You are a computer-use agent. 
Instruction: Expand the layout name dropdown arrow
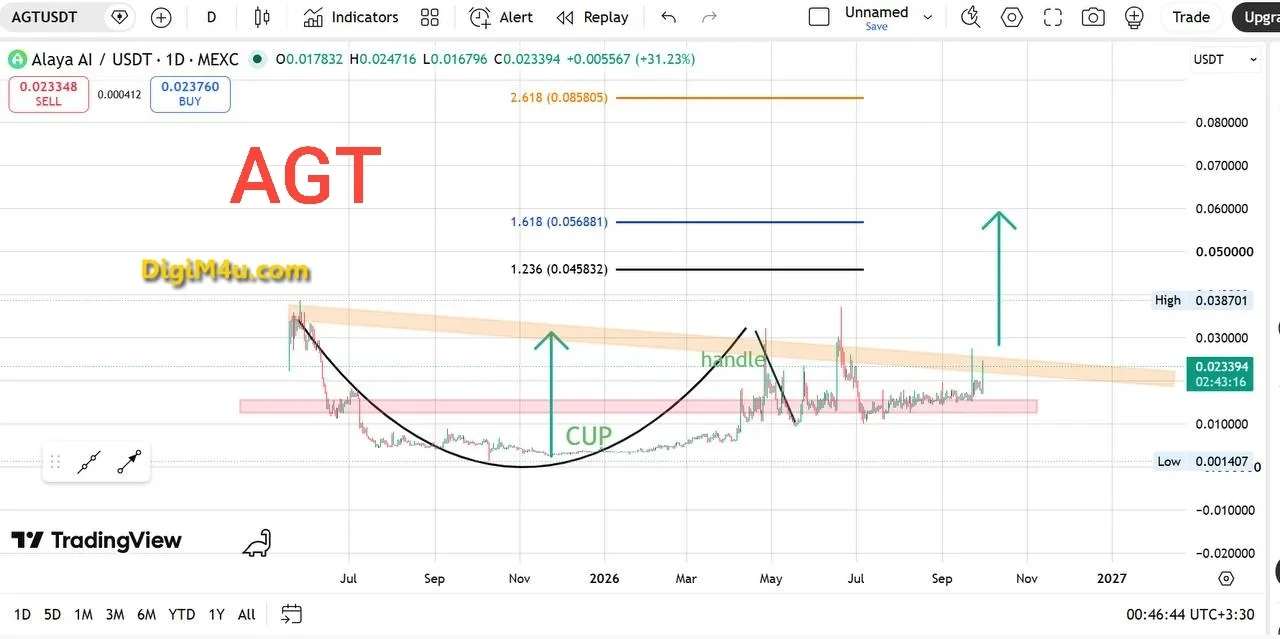(x=927, y=17)
